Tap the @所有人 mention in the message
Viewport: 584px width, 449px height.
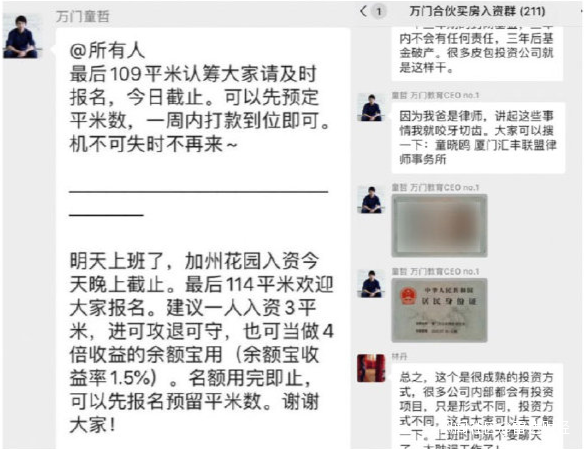coord(107,50)
